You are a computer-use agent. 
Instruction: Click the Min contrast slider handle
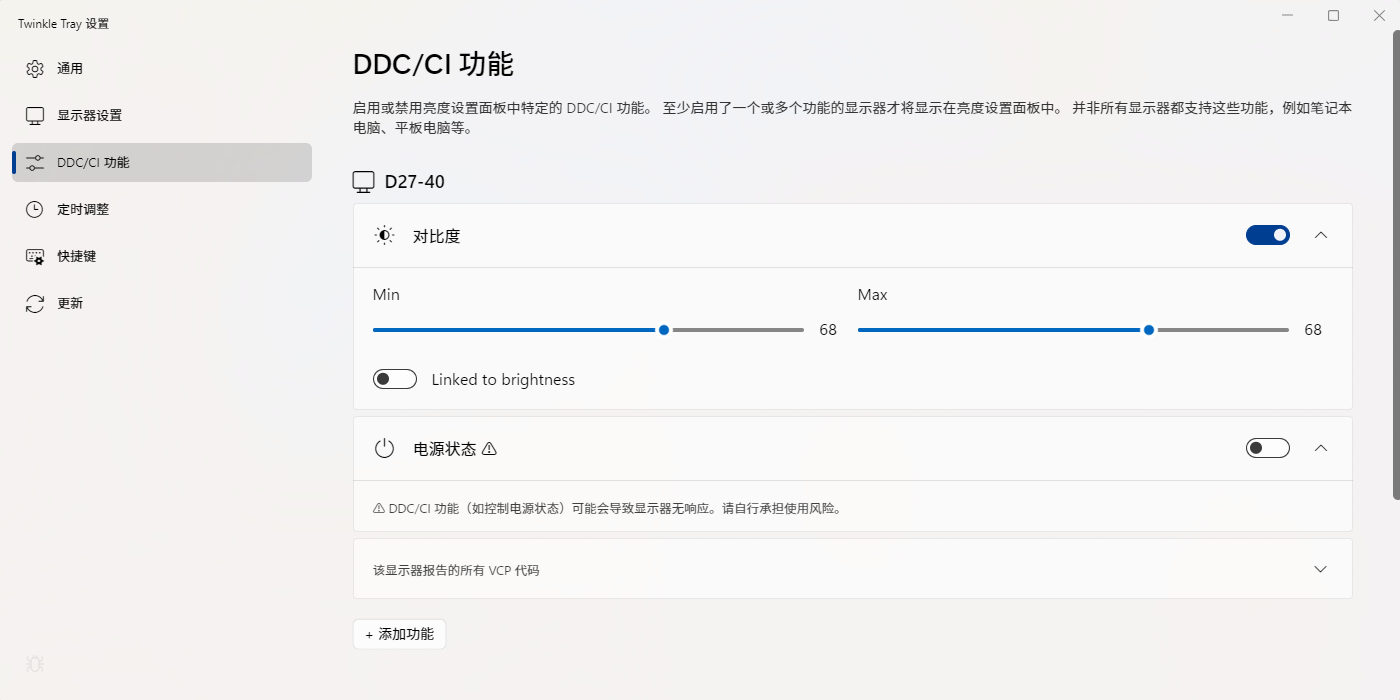click(664, 330)
